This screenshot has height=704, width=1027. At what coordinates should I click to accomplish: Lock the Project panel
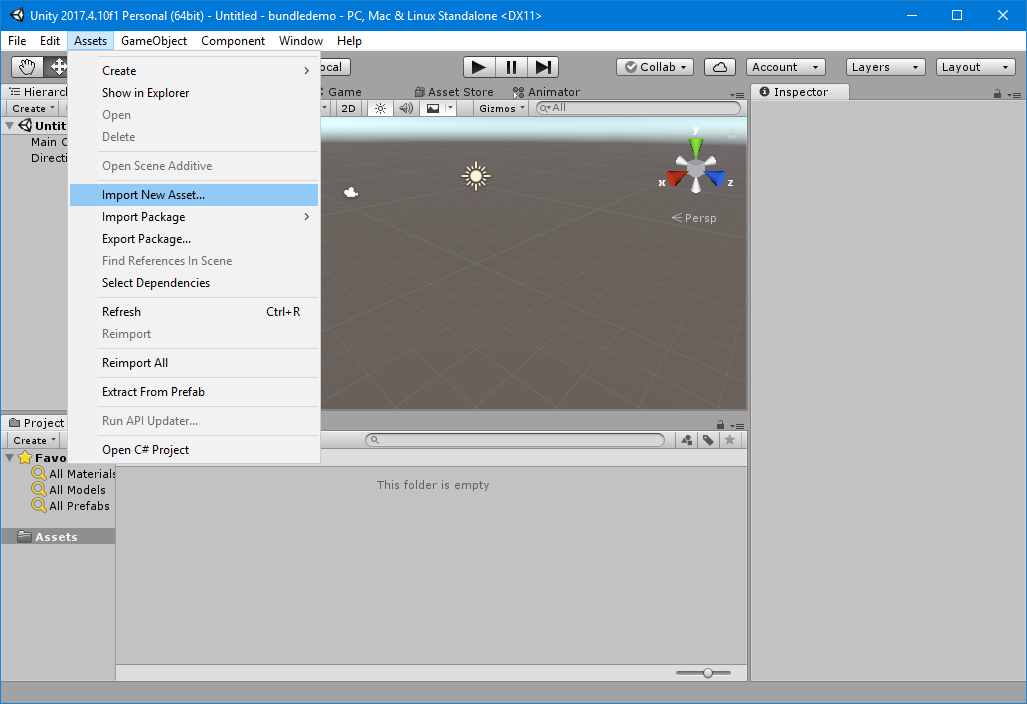point(720,425)
